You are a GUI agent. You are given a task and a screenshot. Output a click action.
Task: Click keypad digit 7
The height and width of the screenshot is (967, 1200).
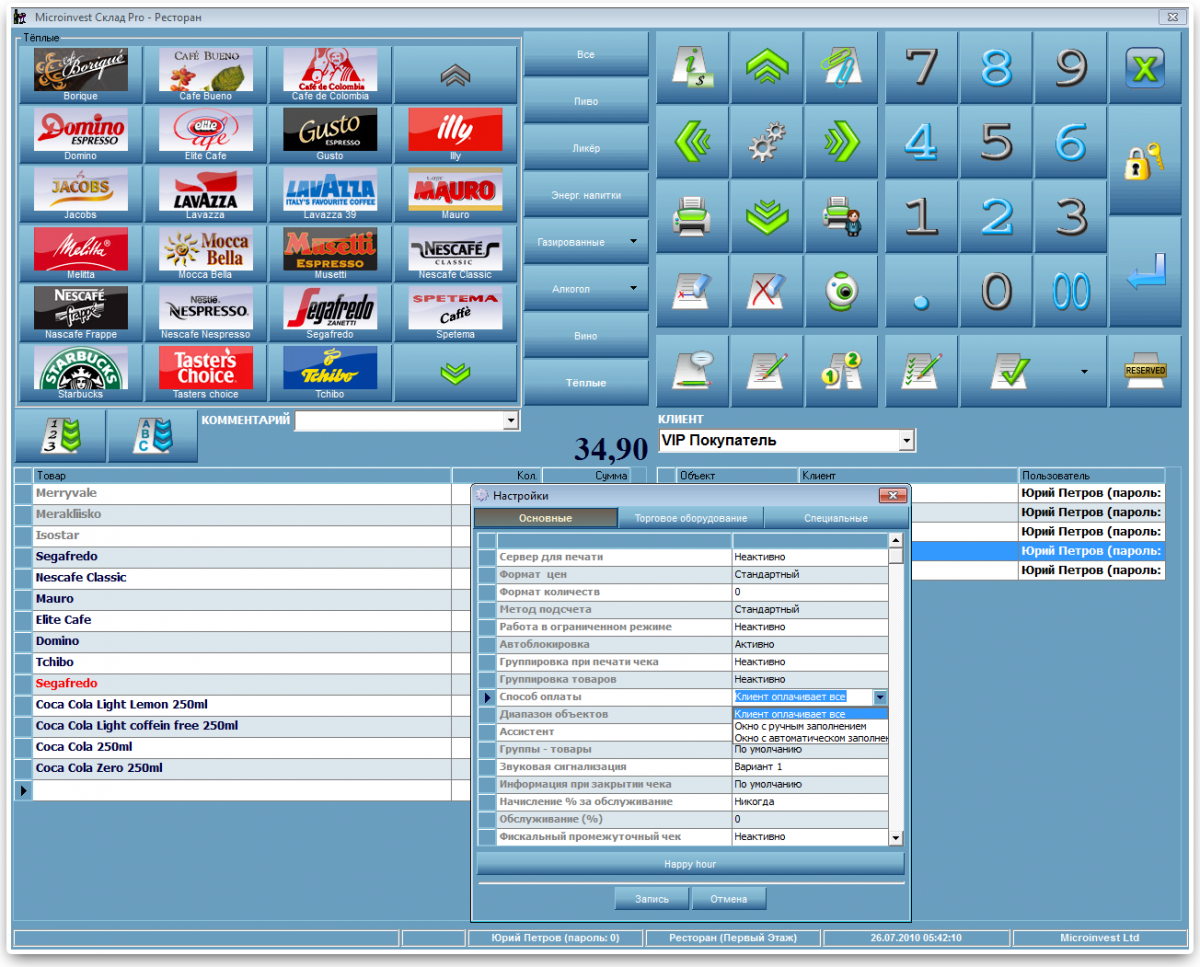(921, 68)
